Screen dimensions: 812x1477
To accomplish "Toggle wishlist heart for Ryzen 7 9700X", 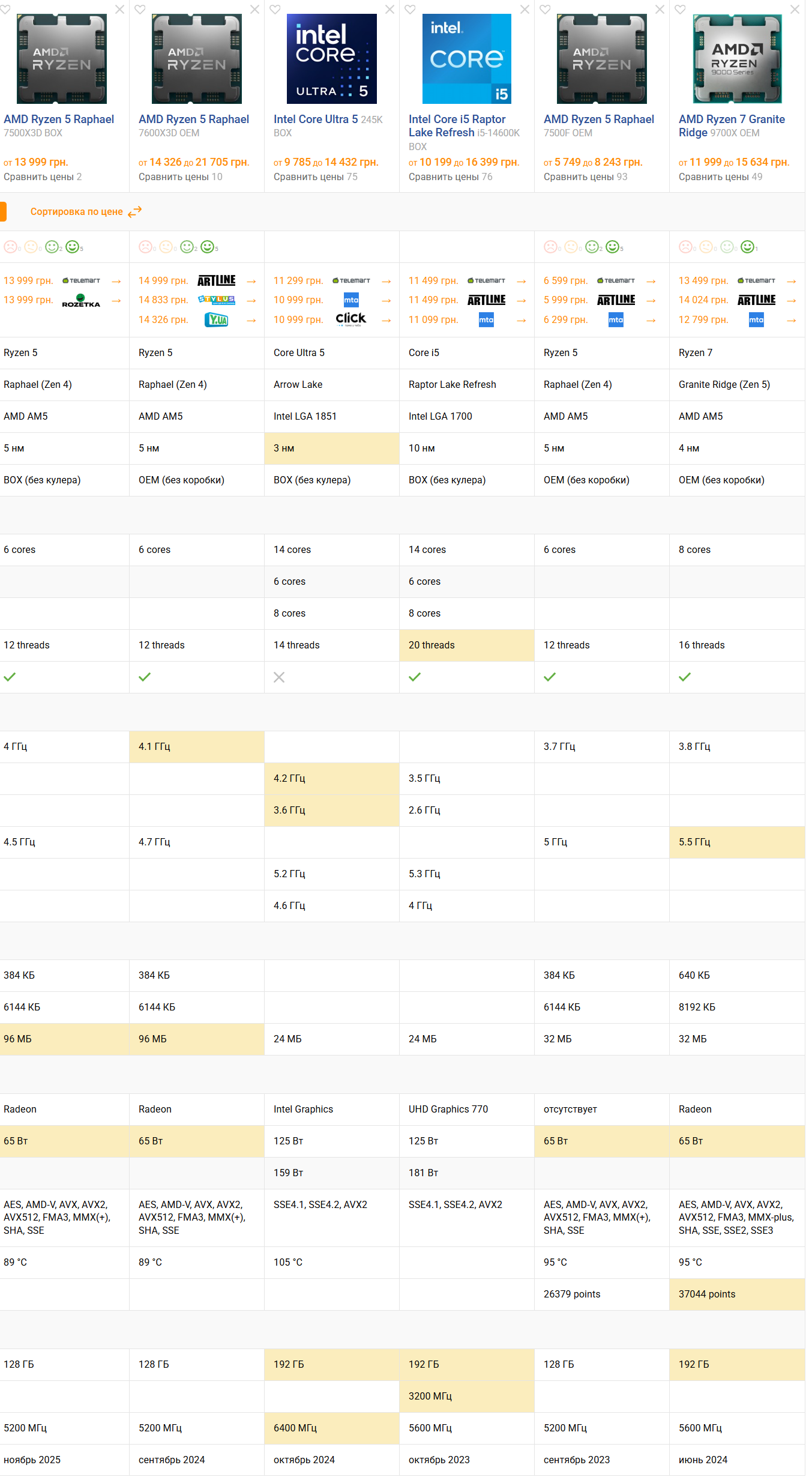I will [x=680, y=10].
